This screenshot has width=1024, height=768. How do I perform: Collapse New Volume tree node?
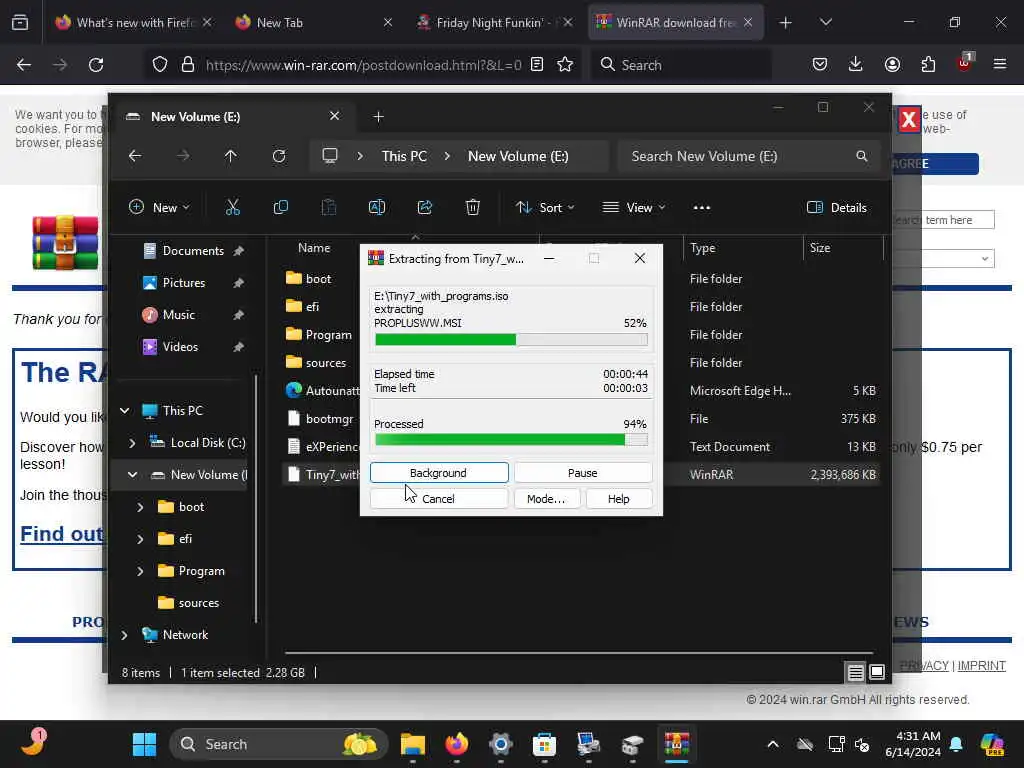coord(133,475)
